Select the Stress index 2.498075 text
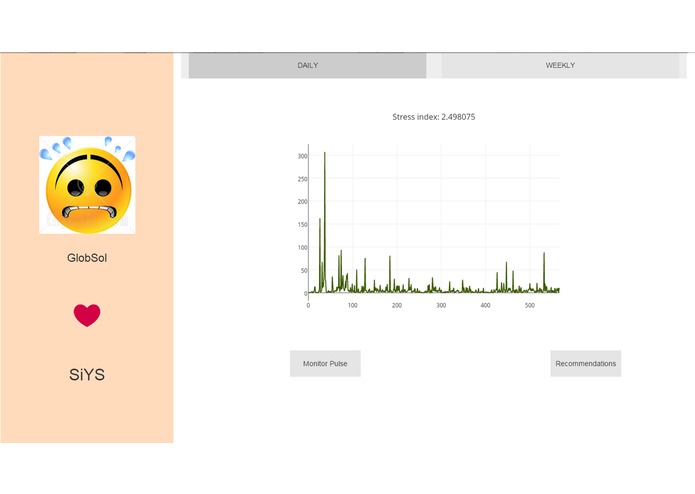This screenshot has height=494, width=695. pyautogui.click(x=433, y=117)
